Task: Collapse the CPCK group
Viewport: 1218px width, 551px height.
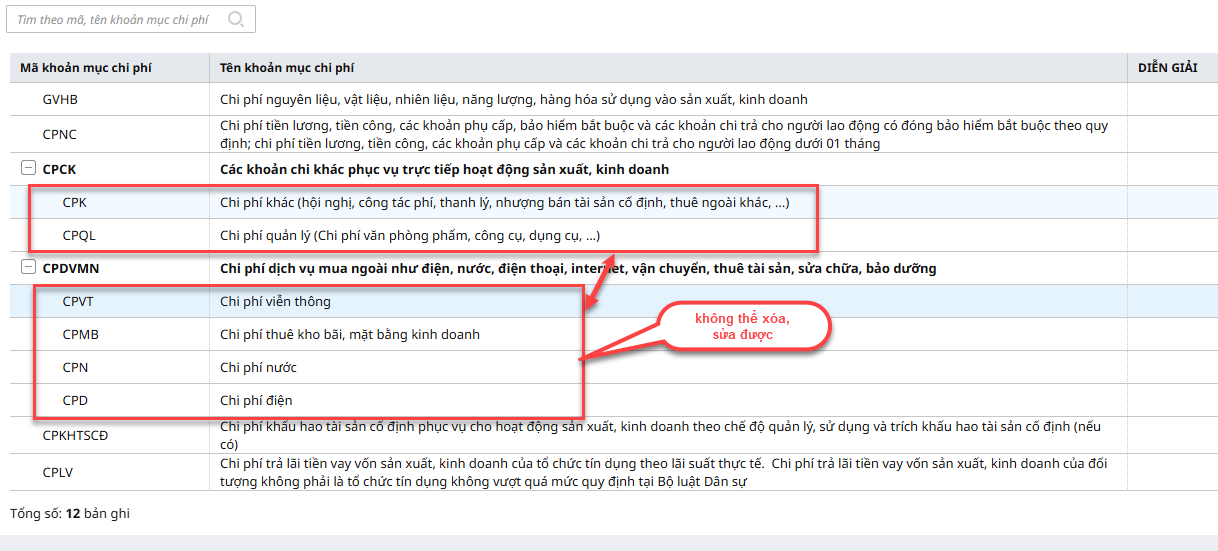Action: pyautogui.click(x=28, y=169)
